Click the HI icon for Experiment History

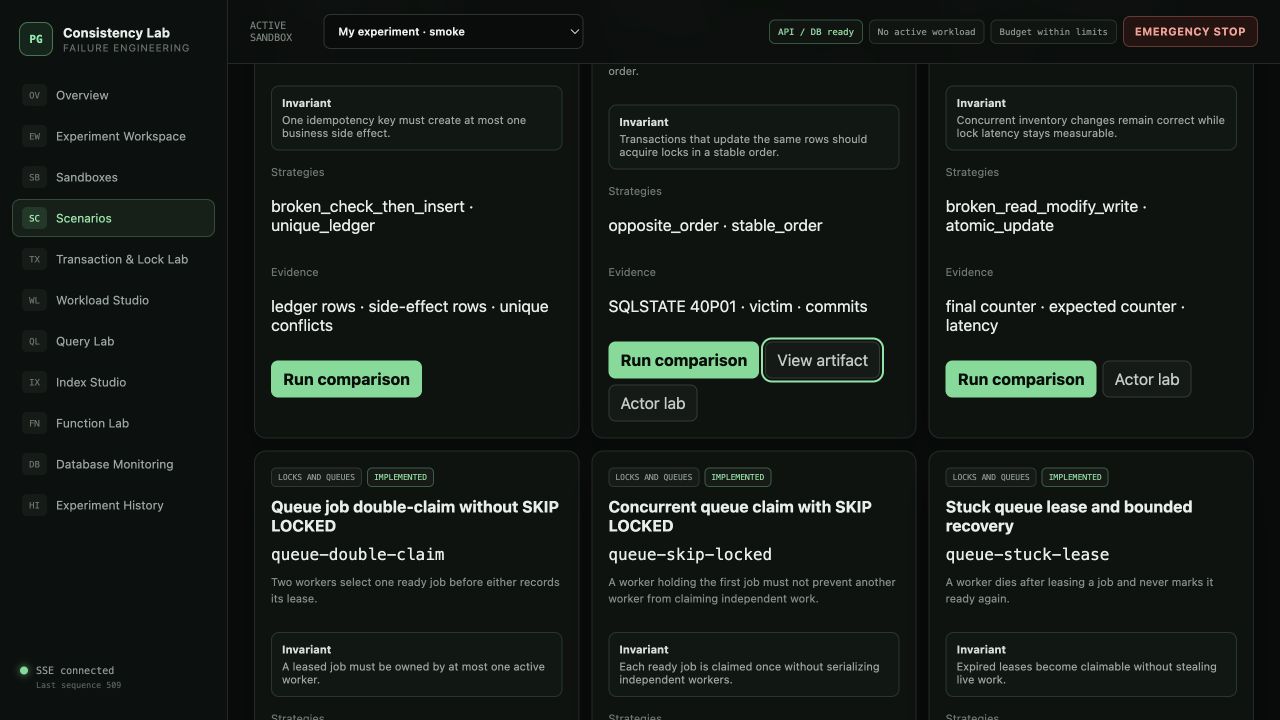click(x=34, y=505)
